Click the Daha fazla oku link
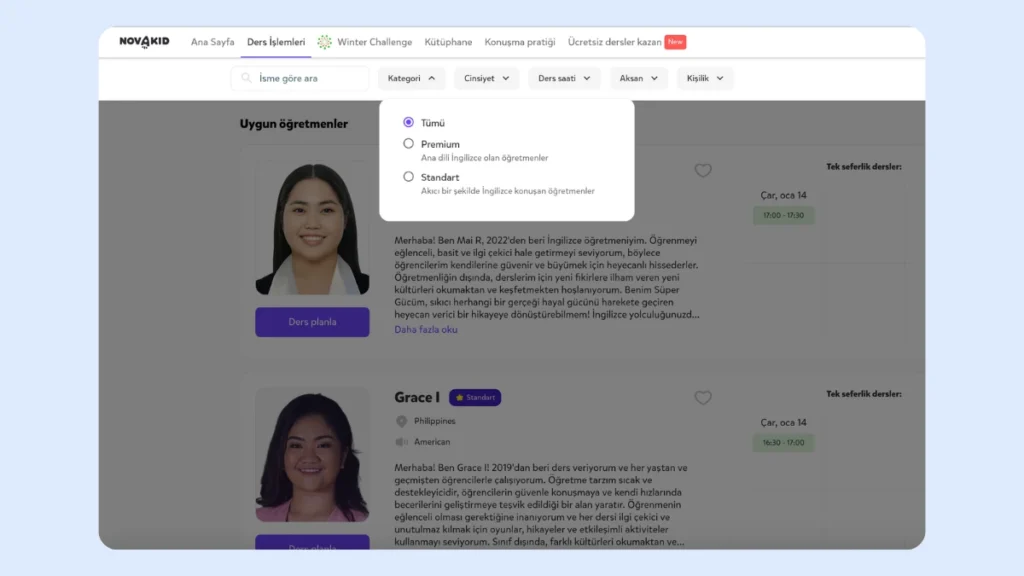This screenshot has width=1024, height=576. (426, 329)
